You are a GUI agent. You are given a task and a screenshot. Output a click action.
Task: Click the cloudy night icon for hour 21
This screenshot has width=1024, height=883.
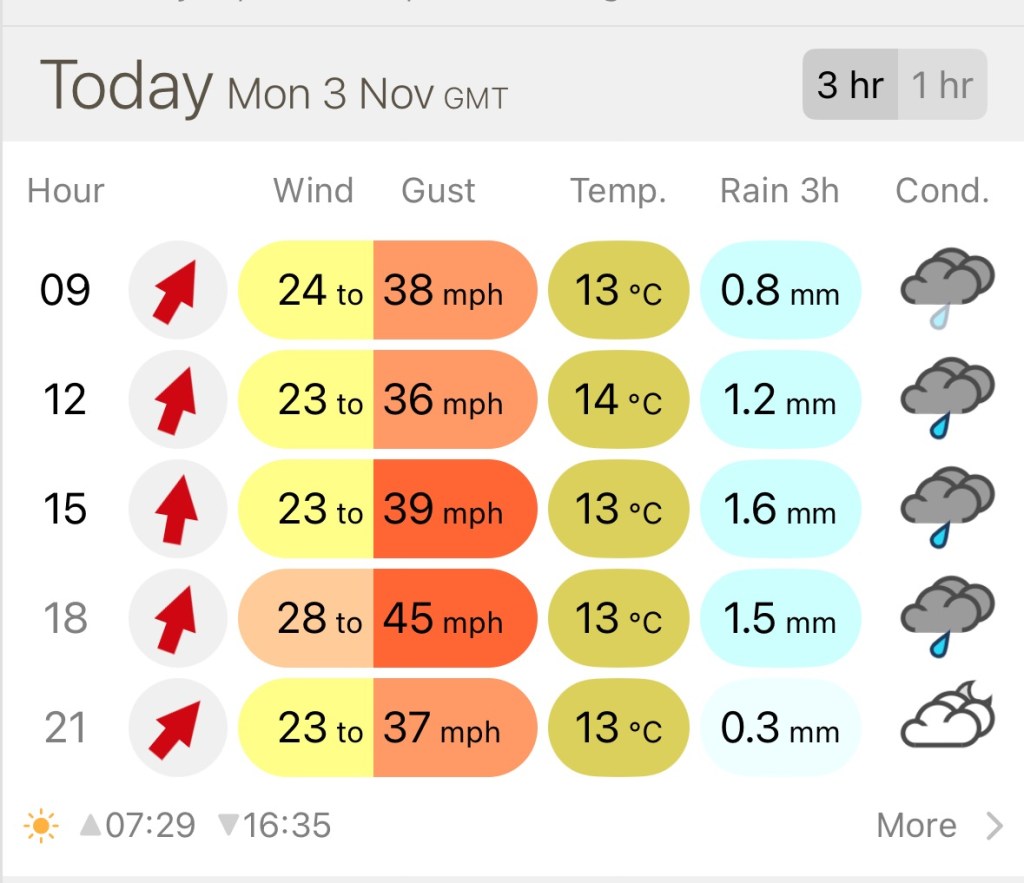[x=946, y=716]
